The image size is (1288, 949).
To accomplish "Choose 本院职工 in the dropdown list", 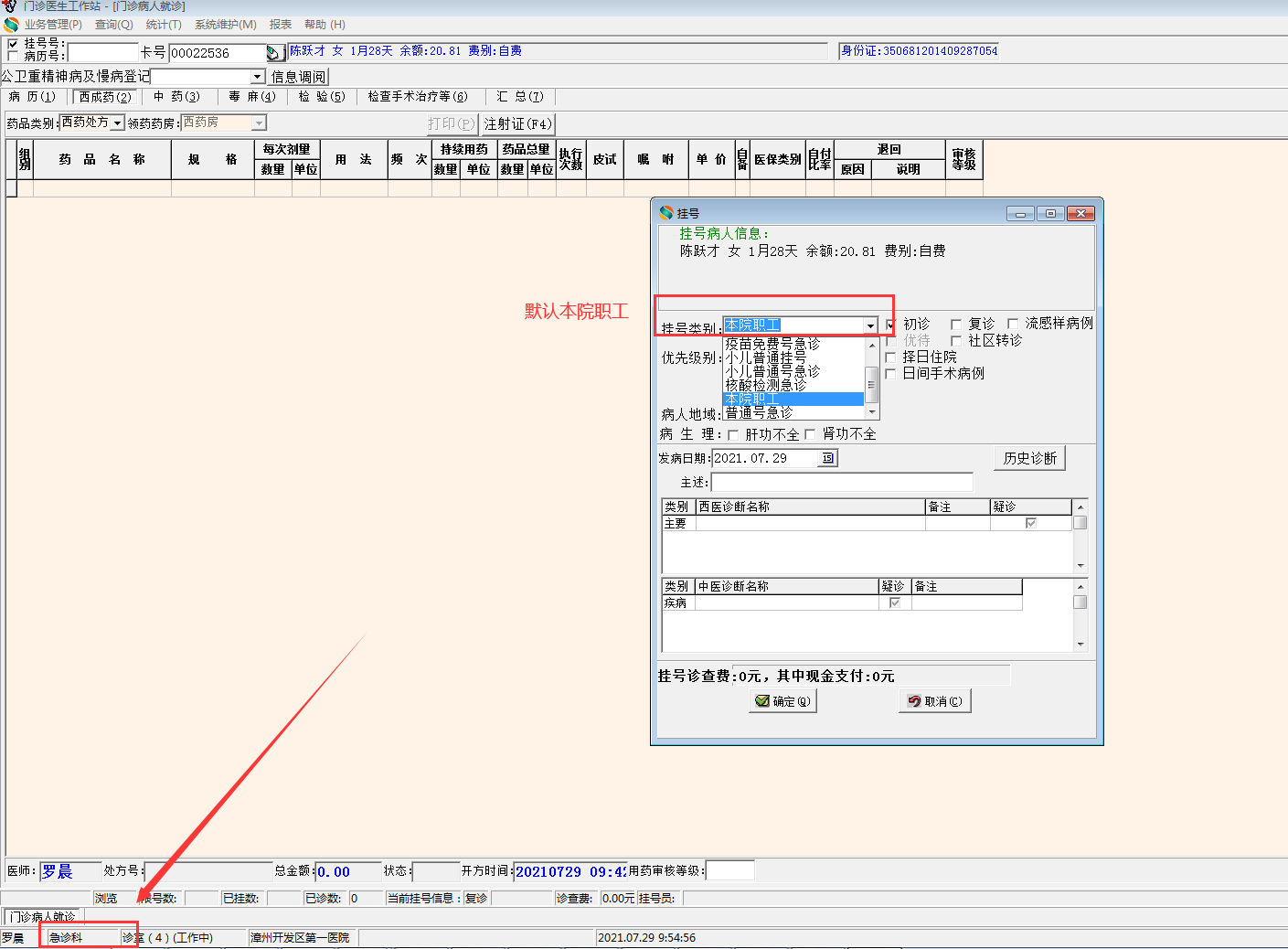I will [x=793, y=400].
